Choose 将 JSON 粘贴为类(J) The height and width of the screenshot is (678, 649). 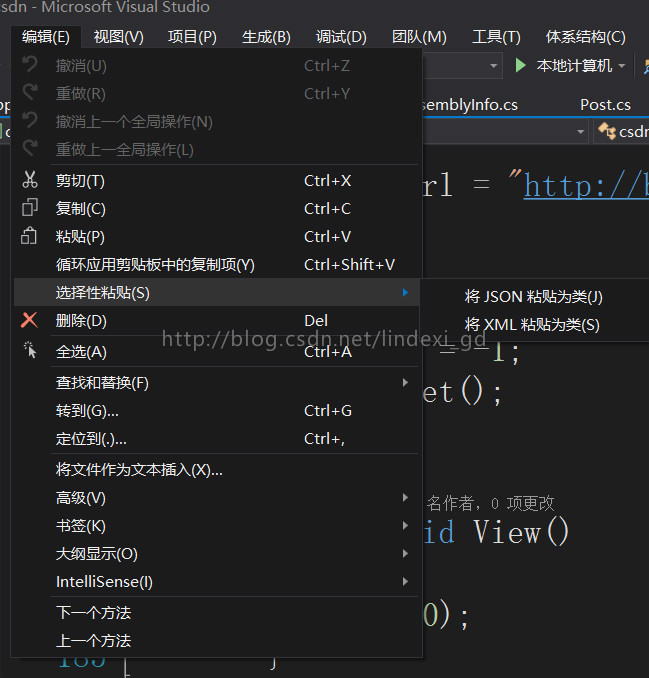click(x=534, y=297)
